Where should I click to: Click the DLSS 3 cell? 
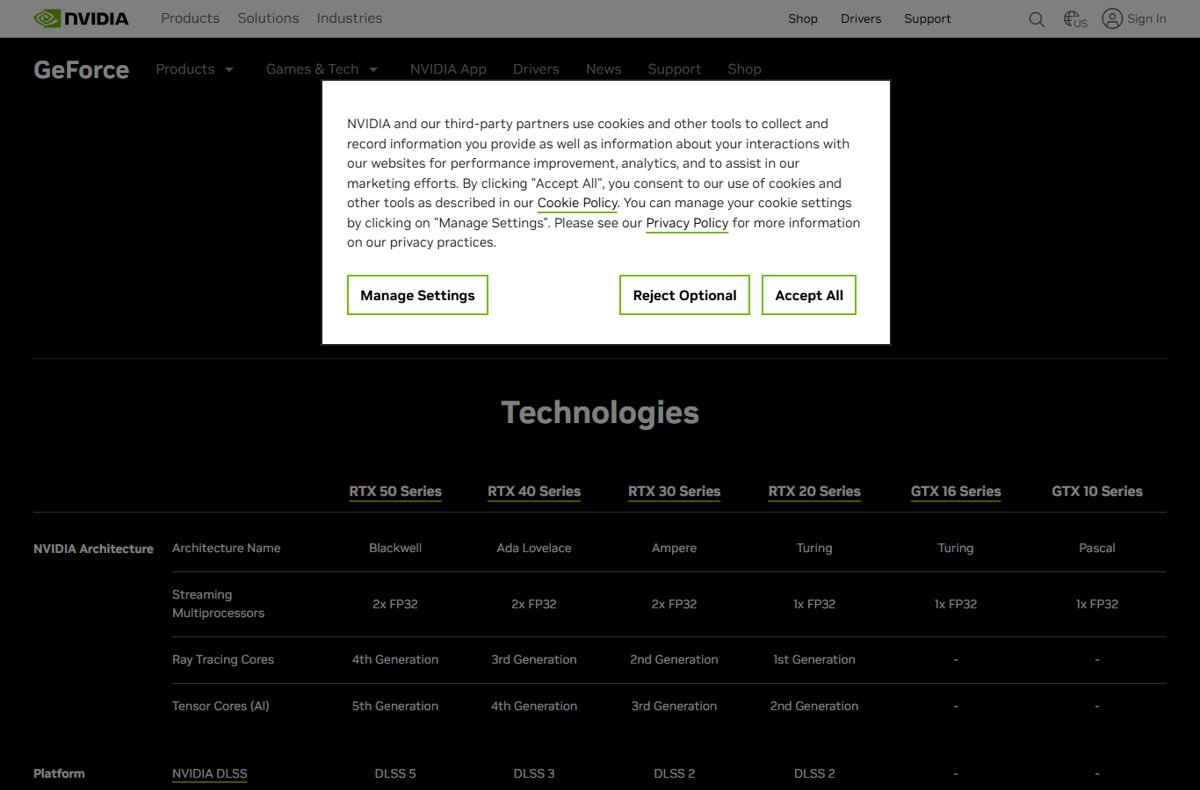pos(534,774)
